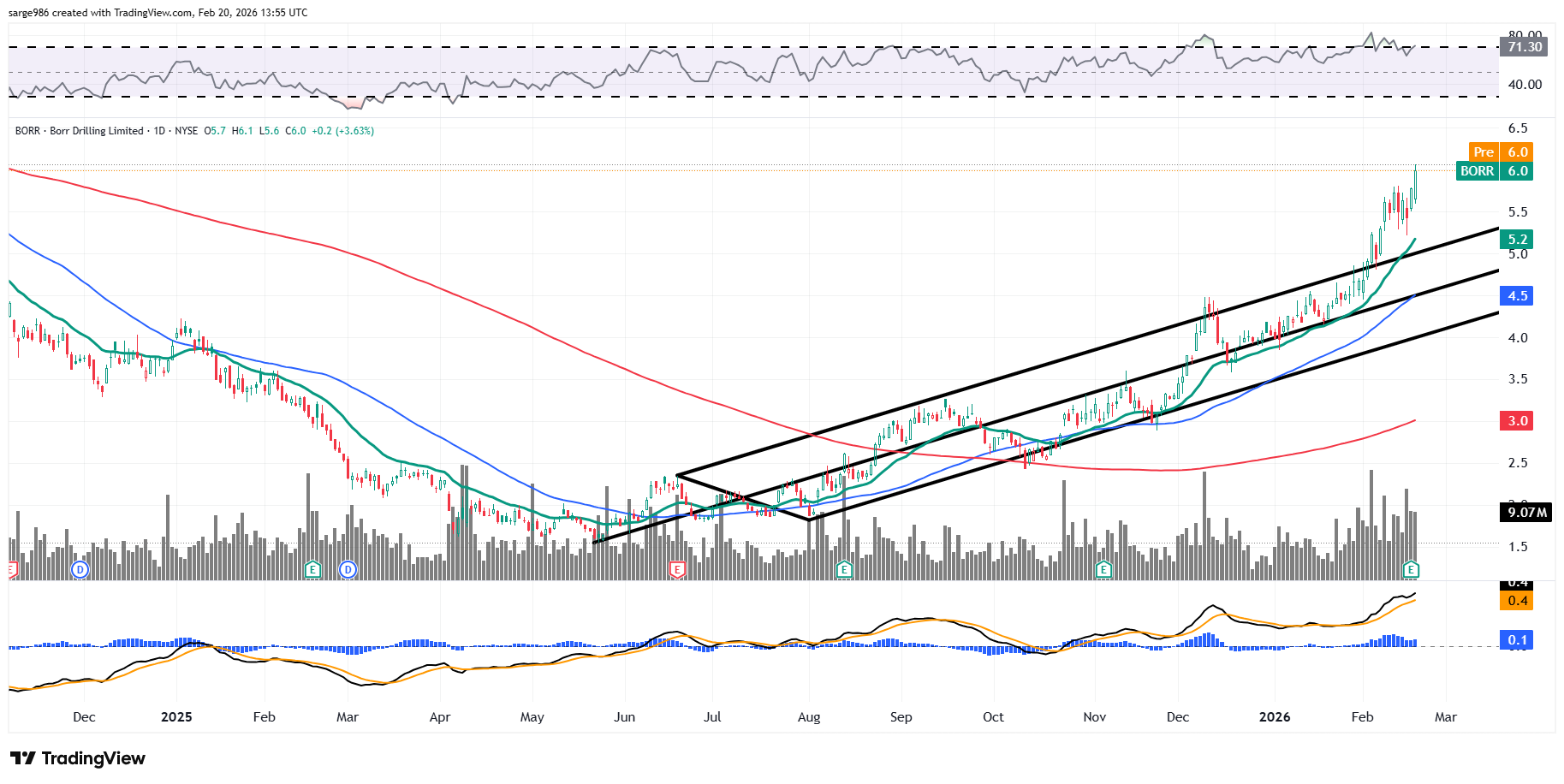
Task: Click the green earnings marker in November 2025
Action: click(x=1103, y=569)
